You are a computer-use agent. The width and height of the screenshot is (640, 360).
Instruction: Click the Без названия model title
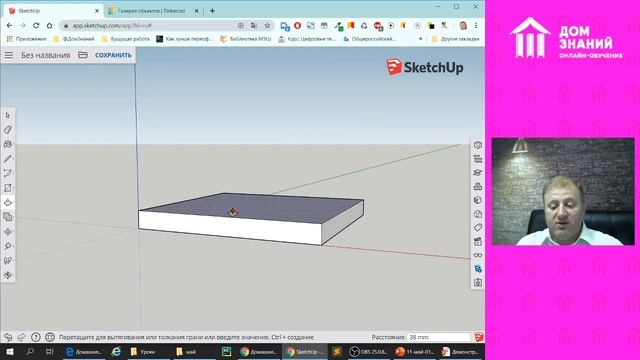45,55
